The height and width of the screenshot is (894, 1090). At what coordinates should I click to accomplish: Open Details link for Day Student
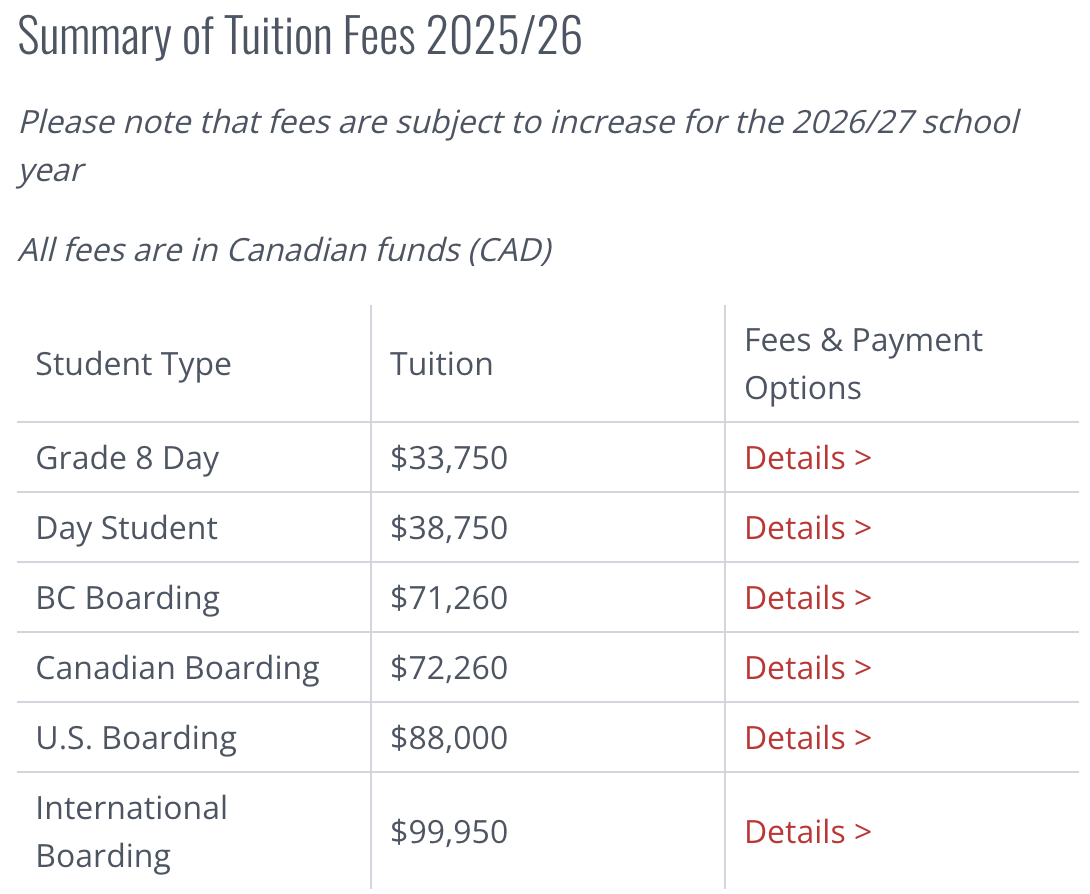pyautogui.click(x=808, y=528)
